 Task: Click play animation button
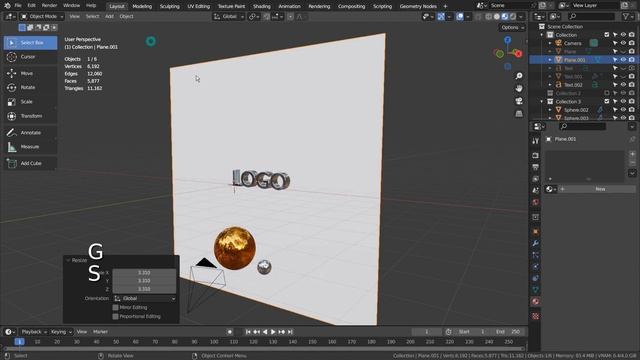coord(273,332)
